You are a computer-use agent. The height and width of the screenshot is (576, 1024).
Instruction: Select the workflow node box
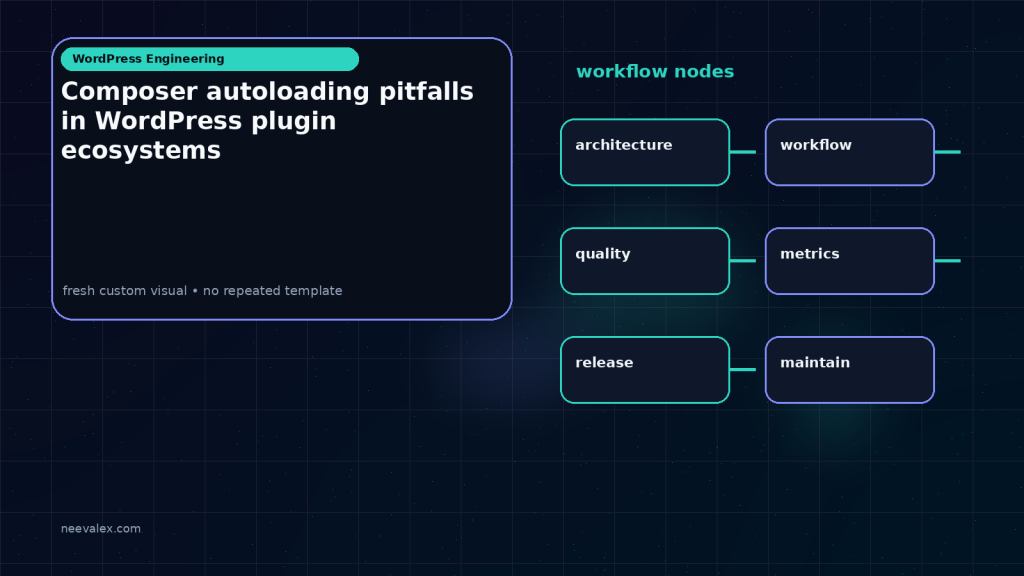[x=850, y=152]
